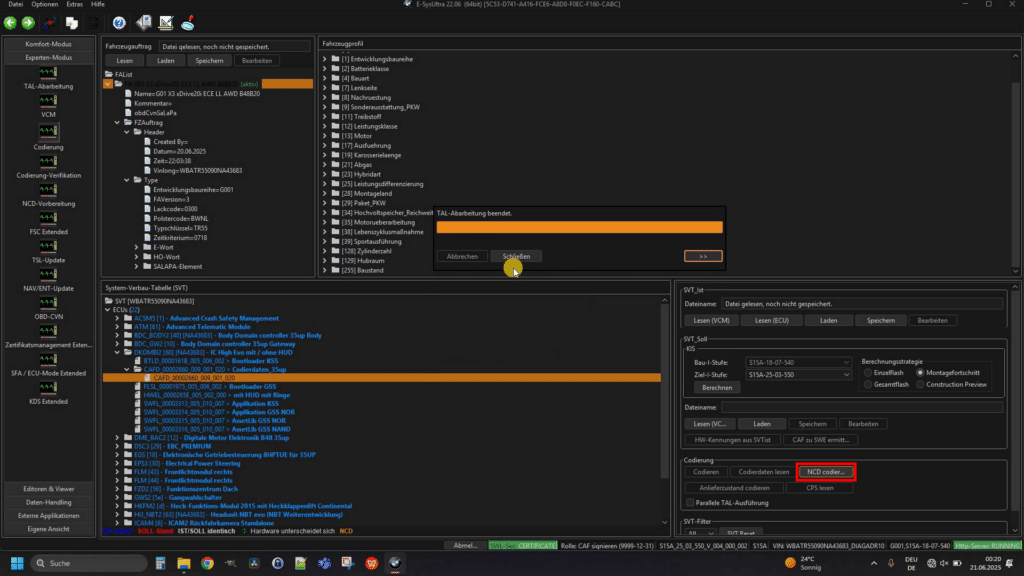Open the Extras menu

(x=74, y=4)
